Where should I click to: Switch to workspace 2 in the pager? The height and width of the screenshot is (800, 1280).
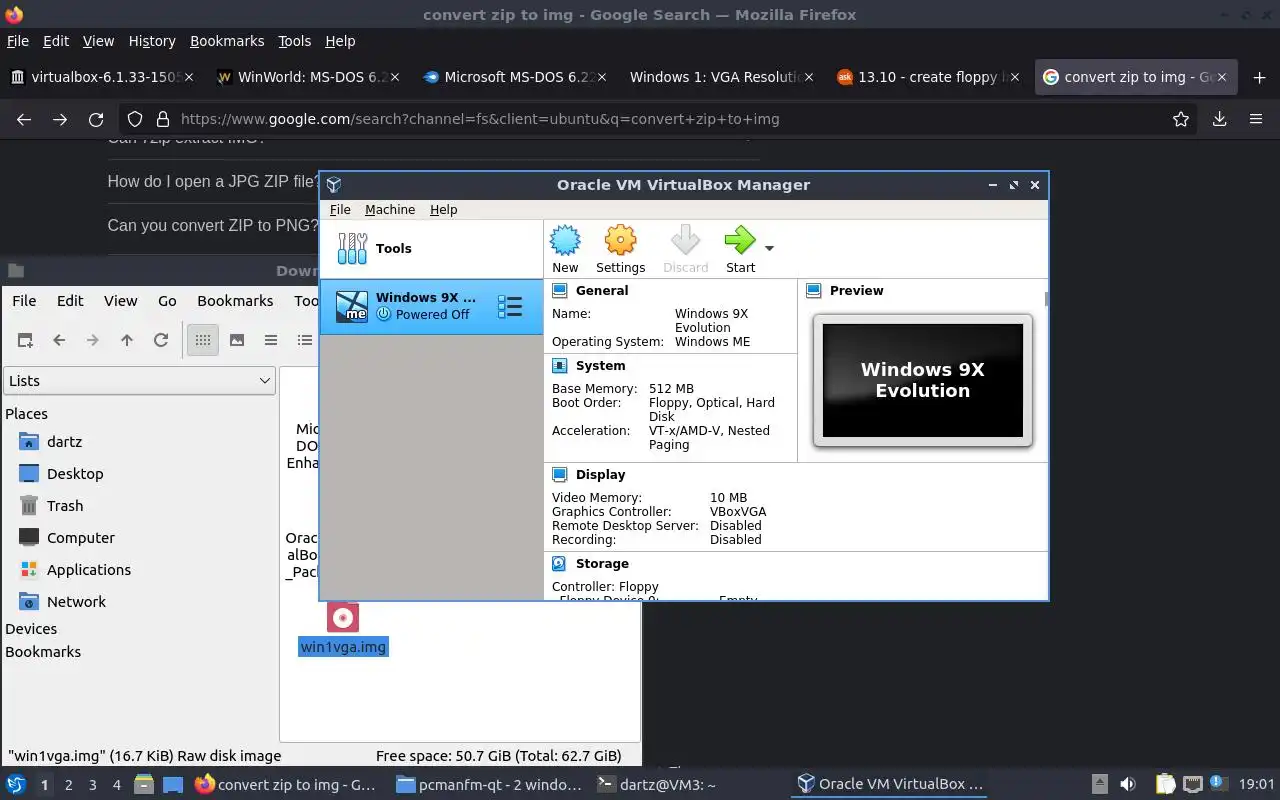click(68, 785)
